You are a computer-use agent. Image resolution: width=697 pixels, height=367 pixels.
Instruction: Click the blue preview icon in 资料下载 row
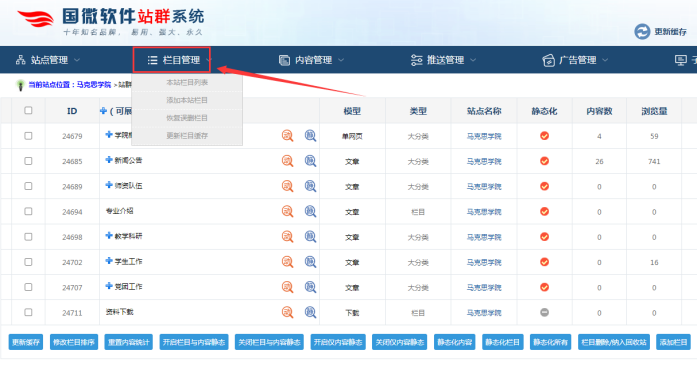[x=310, y=312]
